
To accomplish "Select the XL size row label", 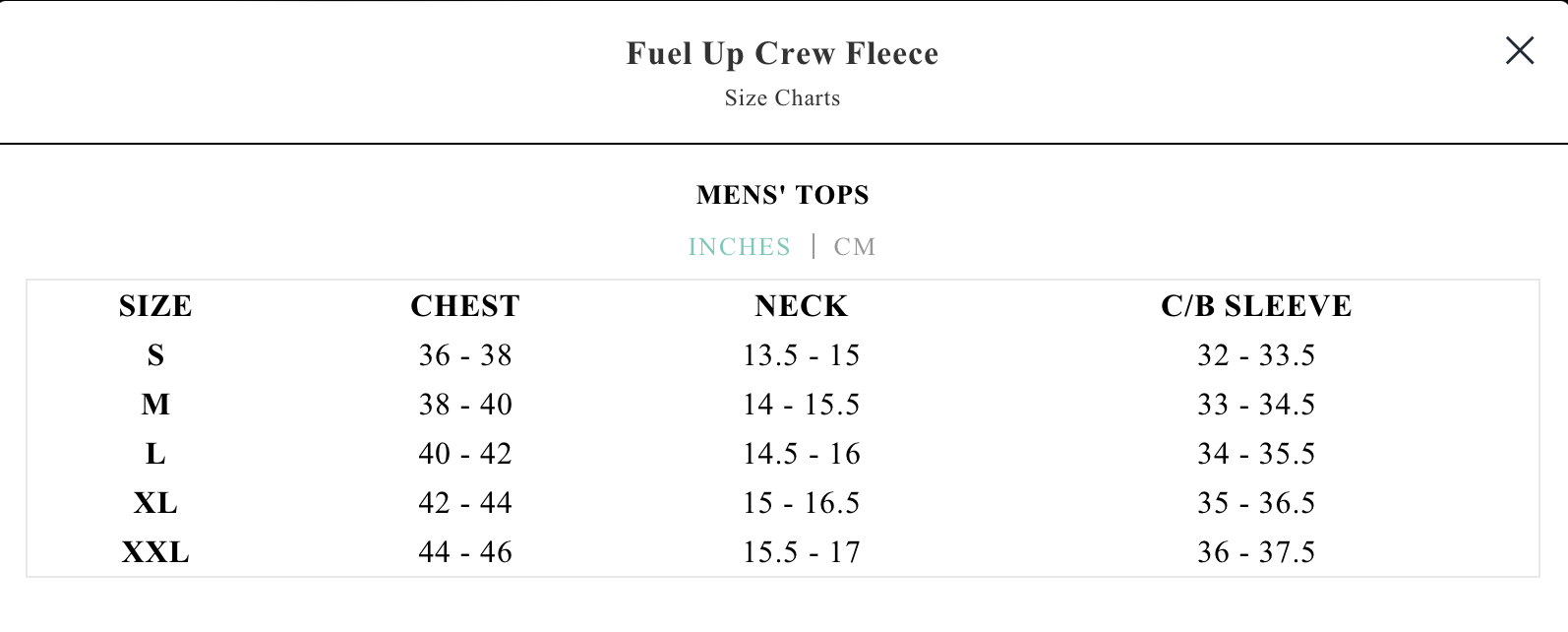I will click(x=155, y=503).
